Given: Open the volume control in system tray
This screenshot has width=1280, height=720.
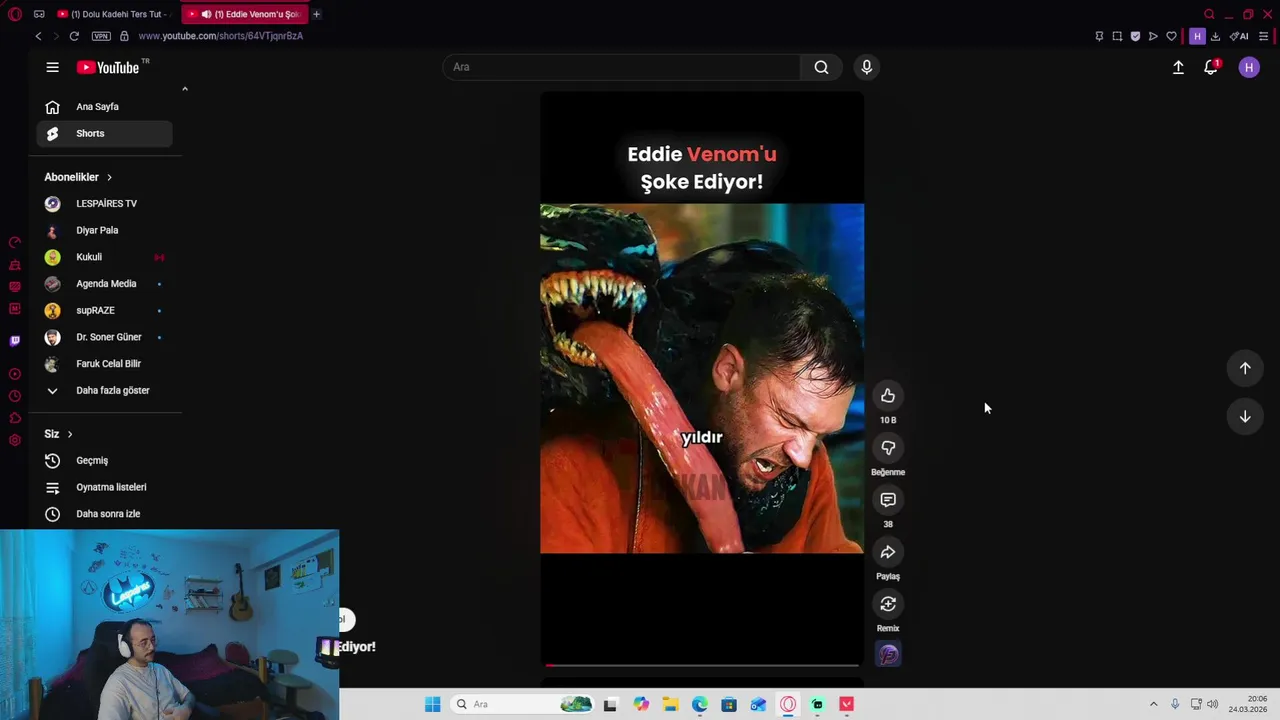Looking at the screenshot, I should (1213, 704).
